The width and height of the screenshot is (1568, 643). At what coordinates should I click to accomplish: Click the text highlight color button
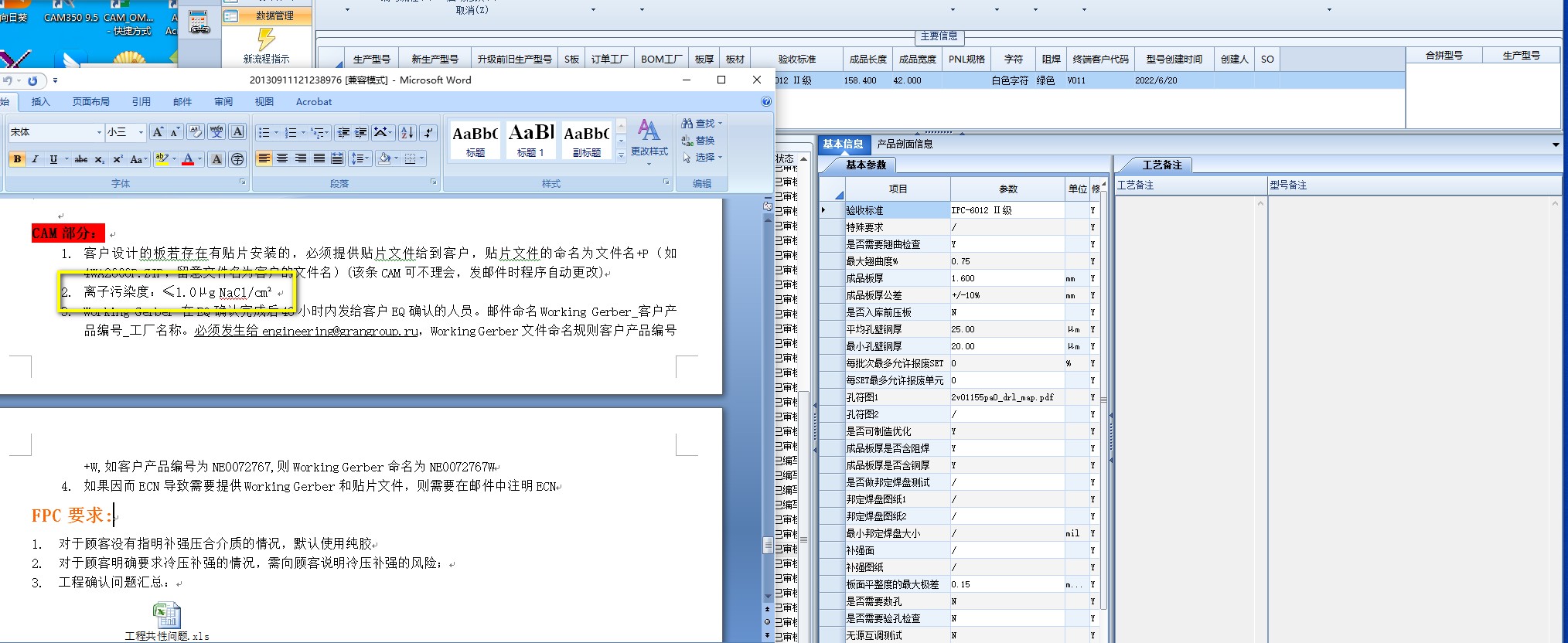[x=162, y=159]
